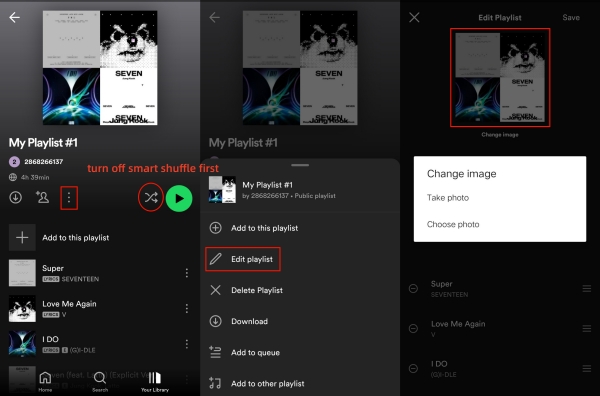Tap the back arrow in the middle dimmed screen
The width and height of the screenshot is (600, 396).
214,17
